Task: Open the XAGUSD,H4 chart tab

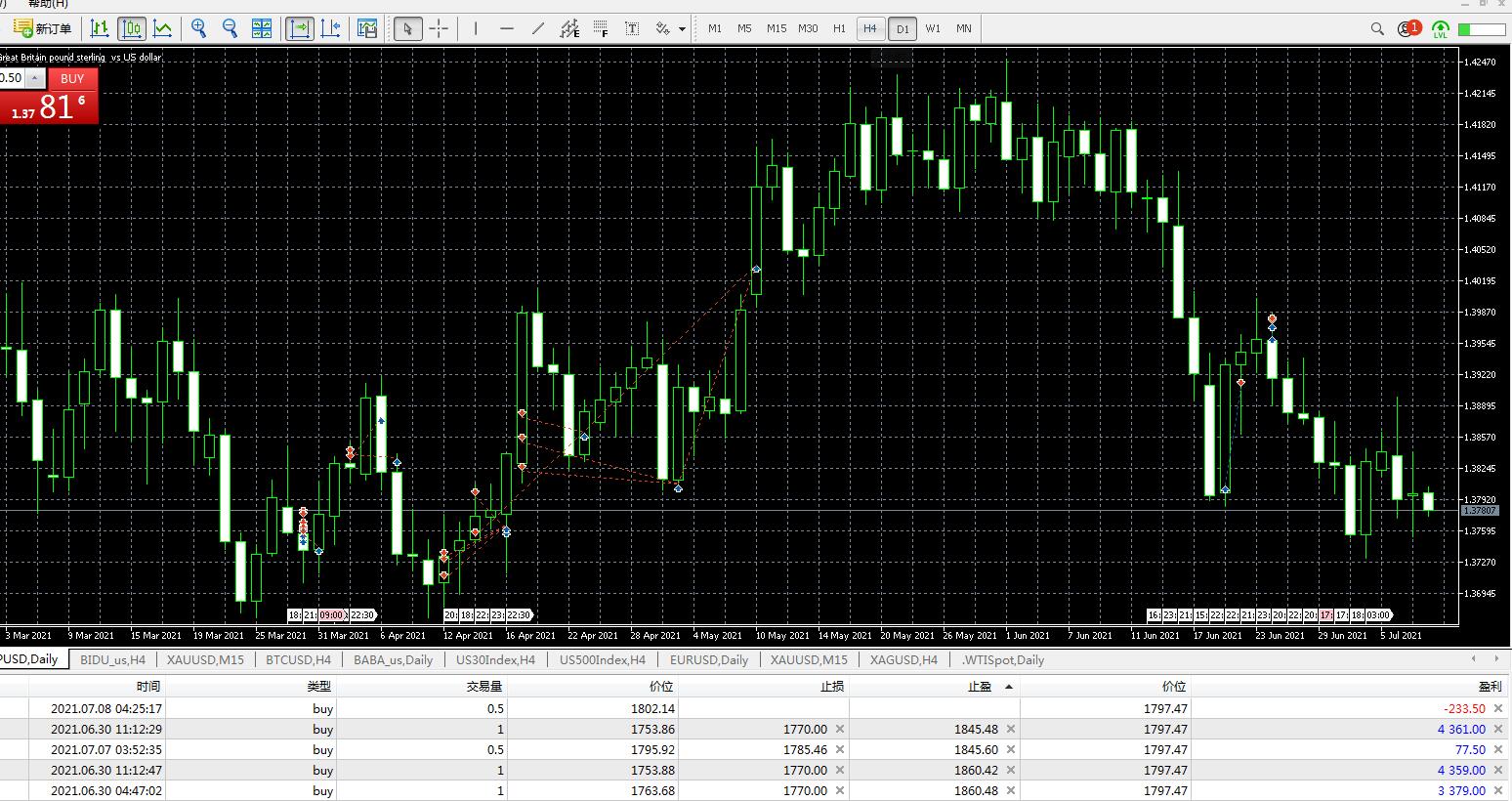Action: click(x=904, y=659)
